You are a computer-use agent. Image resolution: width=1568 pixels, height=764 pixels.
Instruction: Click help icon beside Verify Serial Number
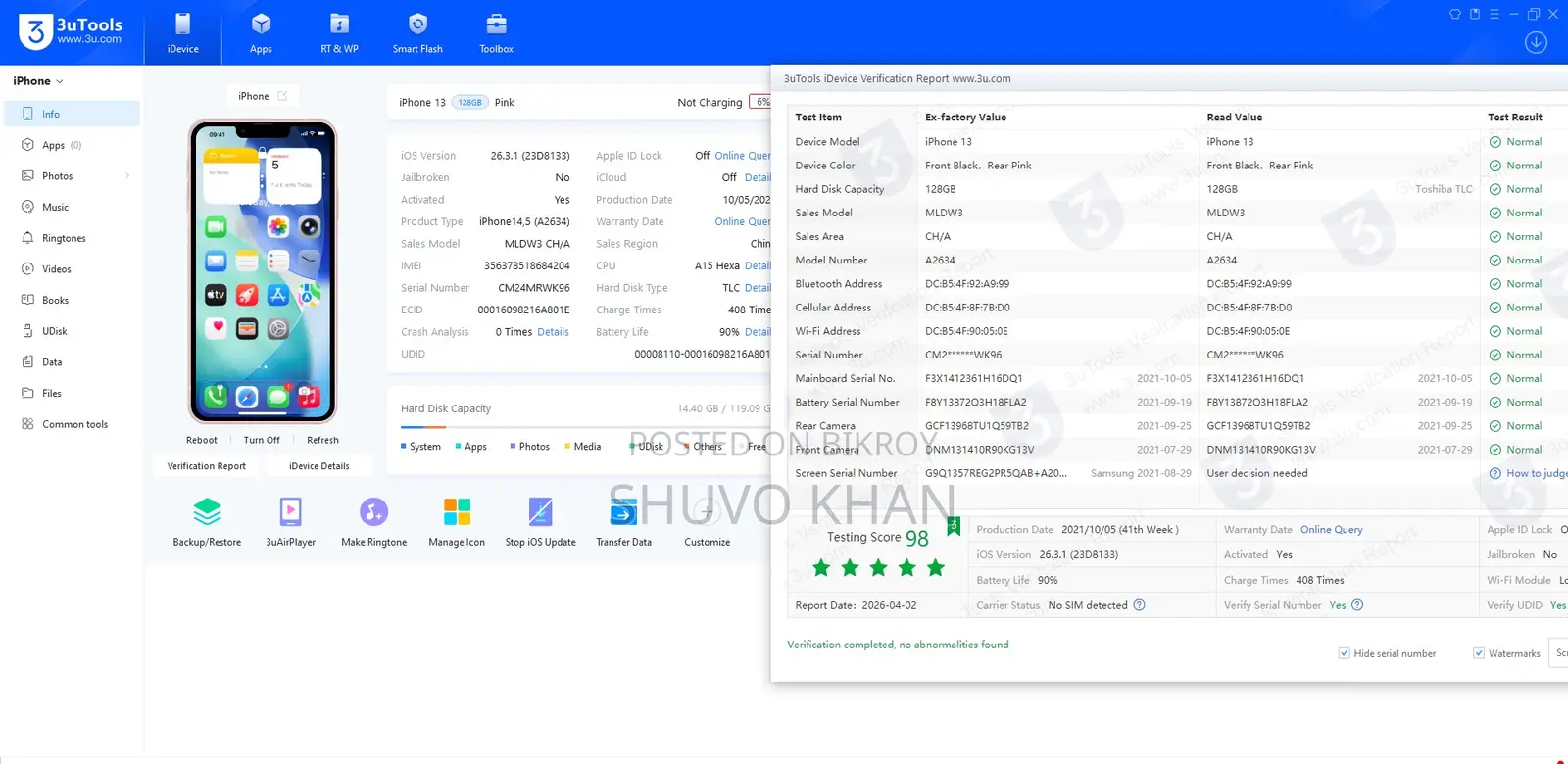click(1357, 605)
